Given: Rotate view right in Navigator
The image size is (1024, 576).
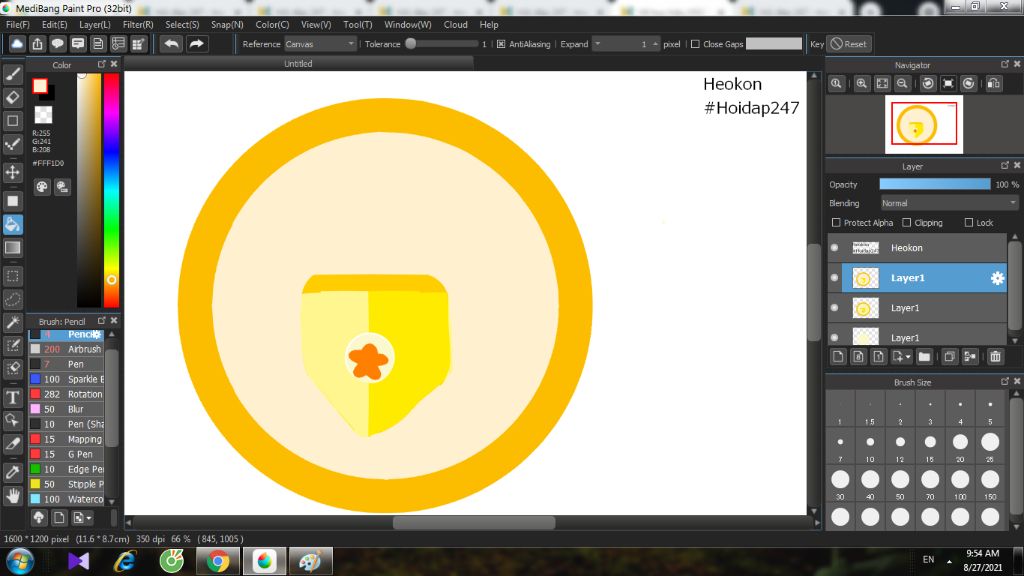Looking at the screenshot, I should [968, 84].
